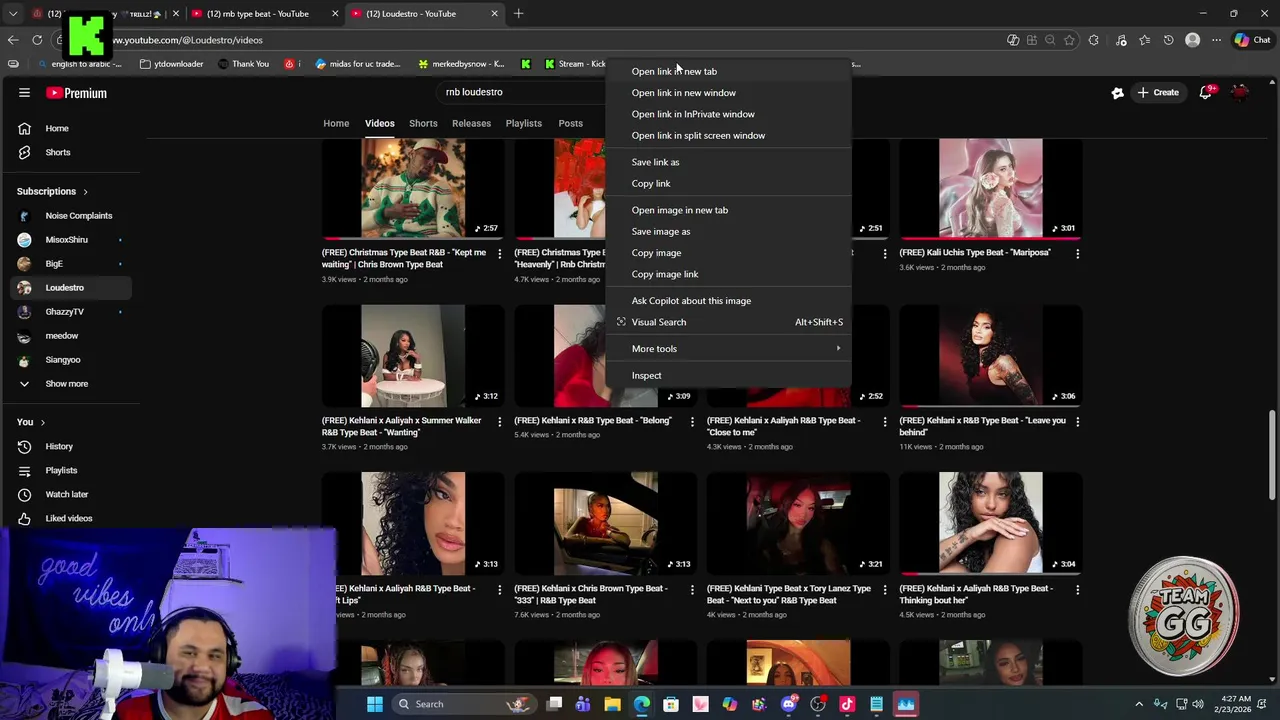This screenshot has width=1280, height=720.
Task: Open the YouTube hamburger guide menu
Action: click(x=24, y=93)
